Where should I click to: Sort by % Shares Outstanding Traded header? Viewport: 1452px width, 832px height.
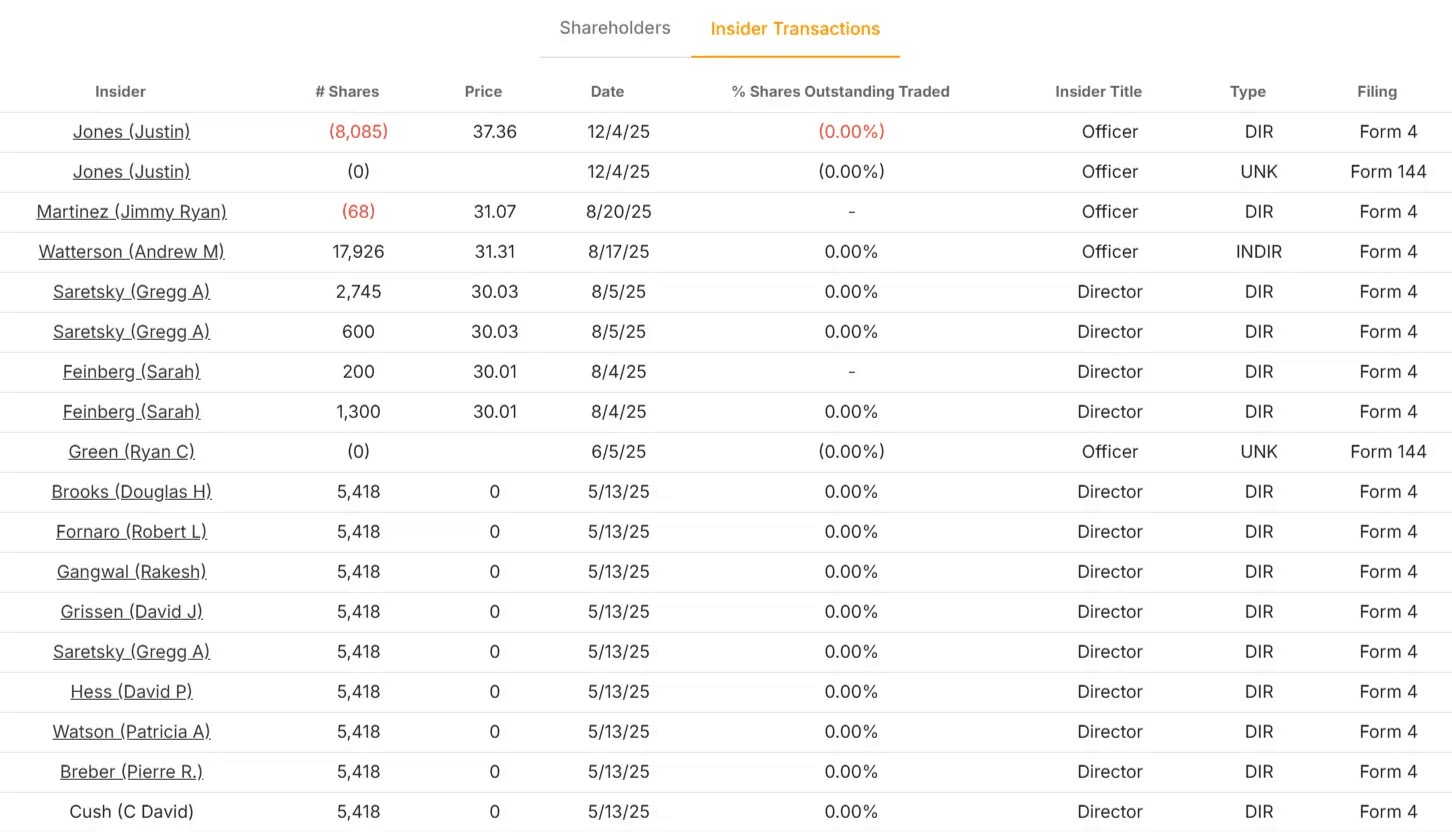click(840, 91)
